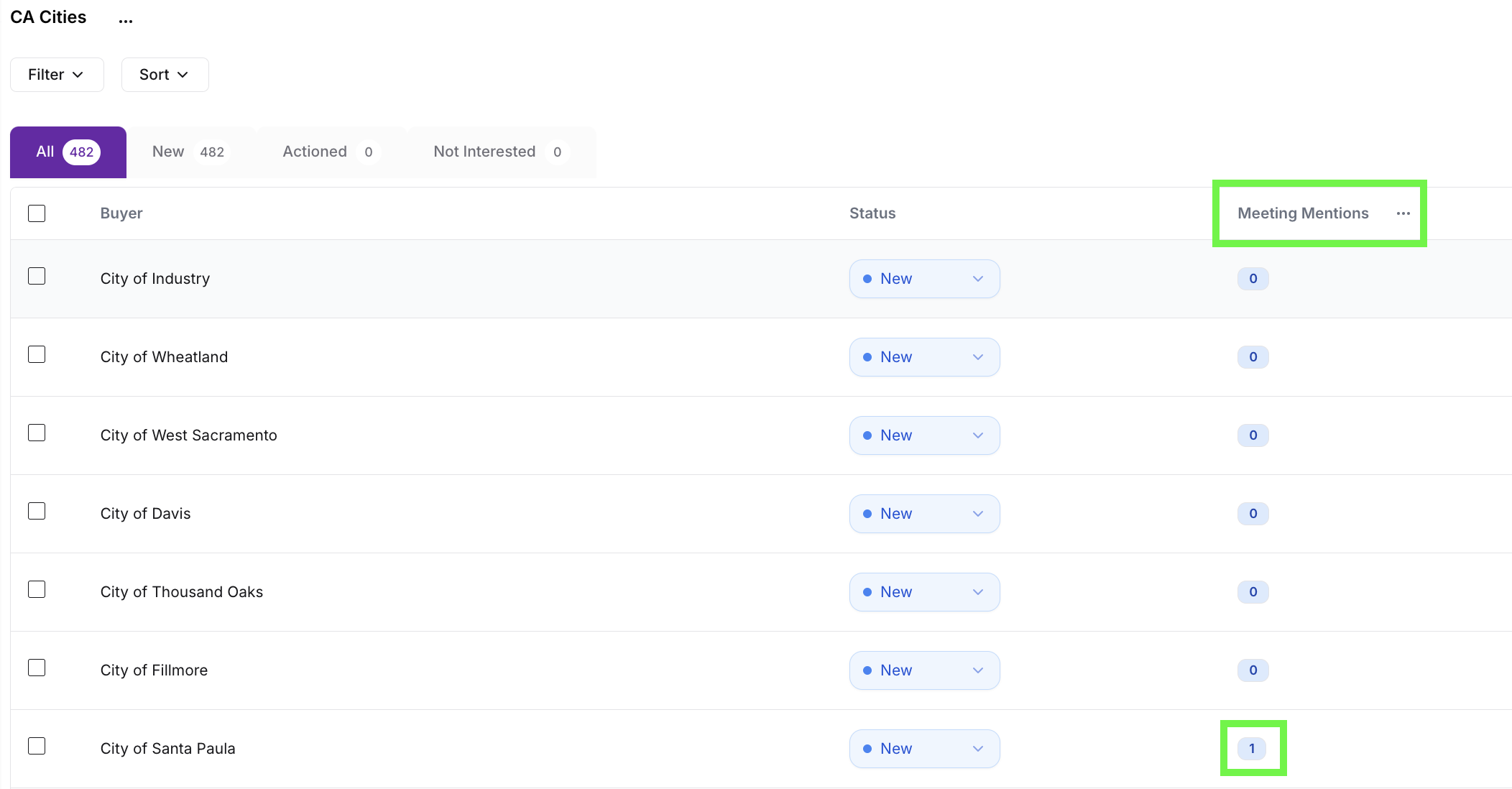Click City of Davis mentions count badge
The height and width of the screenshot is (789, 1512).
click(1253, 514)
